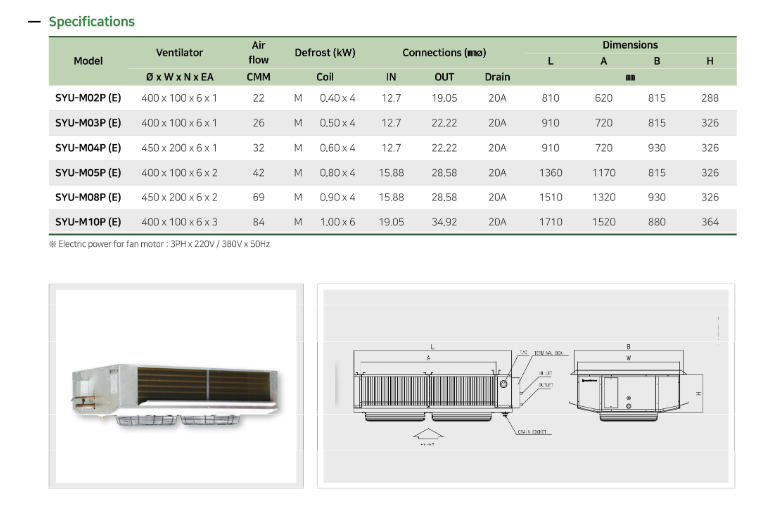The image size is (782, 519).
Task: Click H dimension value 364
Action: tap(710, 222)
